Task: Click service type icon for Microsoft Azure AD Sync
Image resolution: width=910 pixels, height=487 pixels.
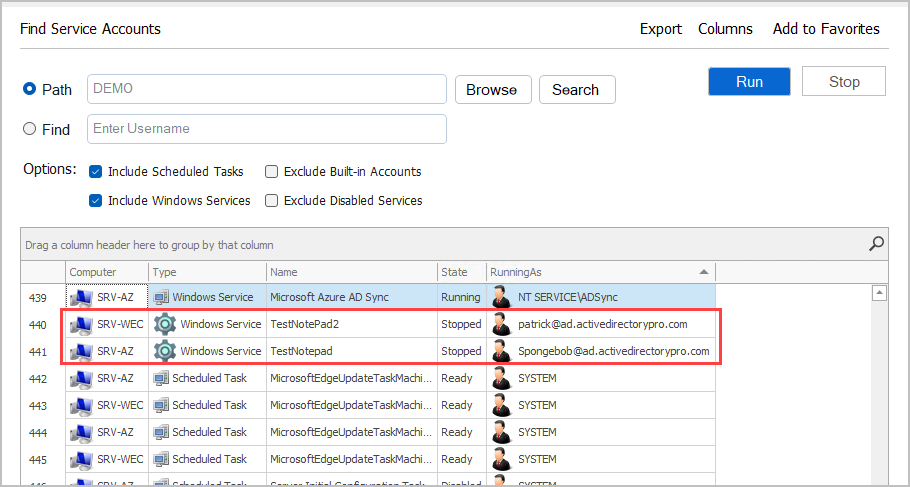Action: [x=161, y=297]
